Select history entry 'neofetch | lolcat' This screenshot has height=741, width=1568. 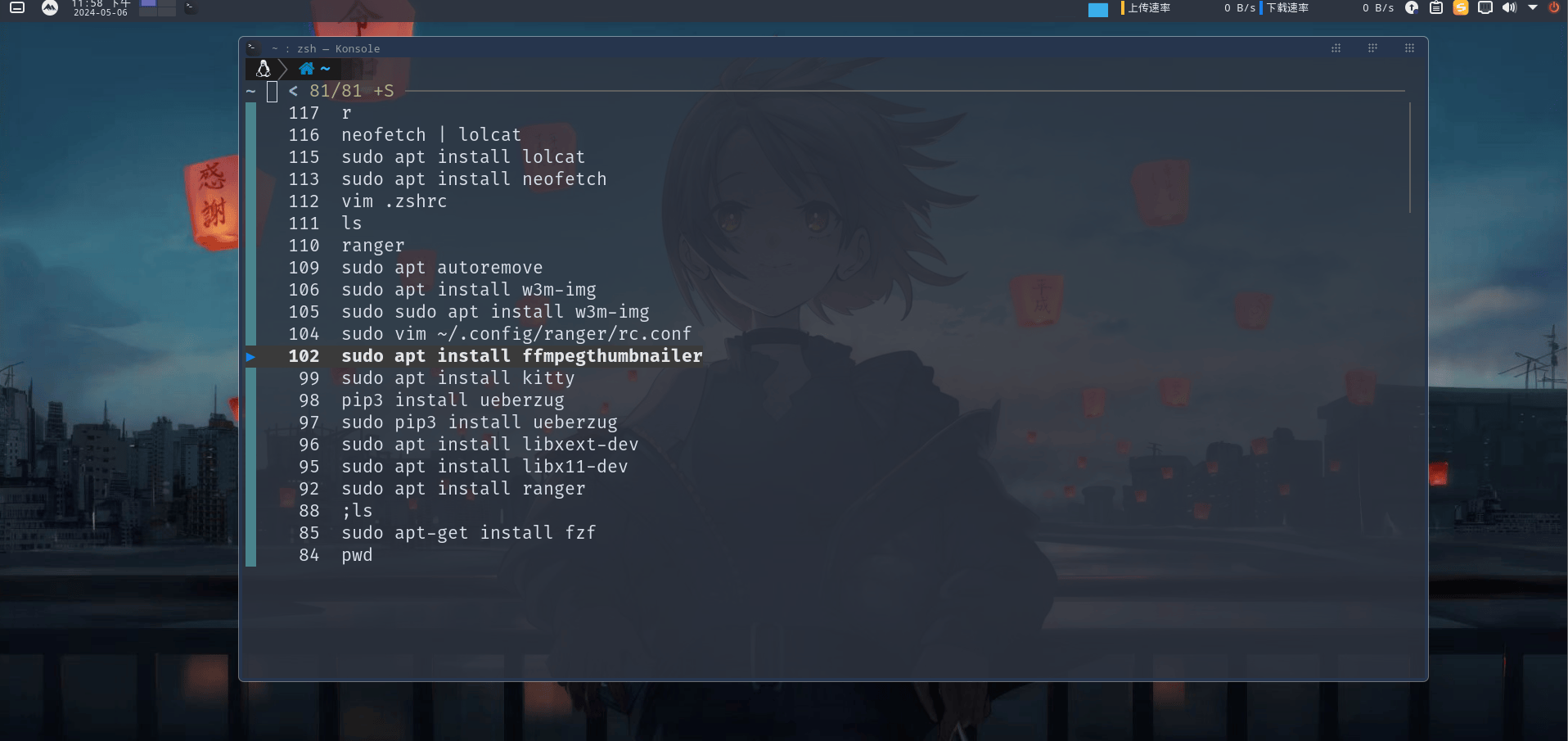[430, 135]
